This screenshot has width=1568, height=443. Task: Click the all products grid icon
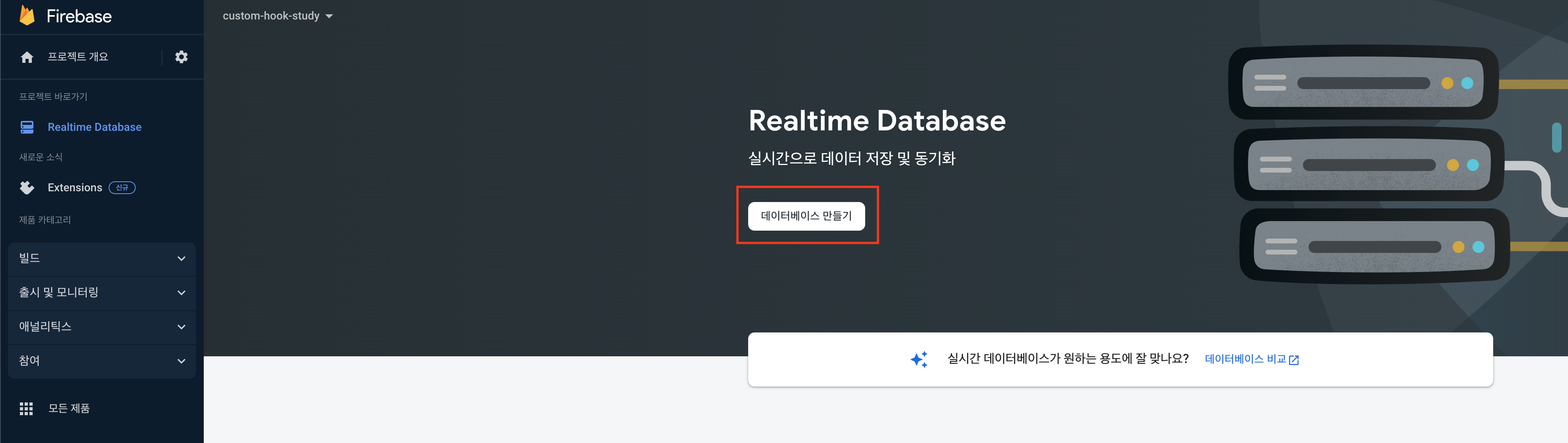coord(26,408)
